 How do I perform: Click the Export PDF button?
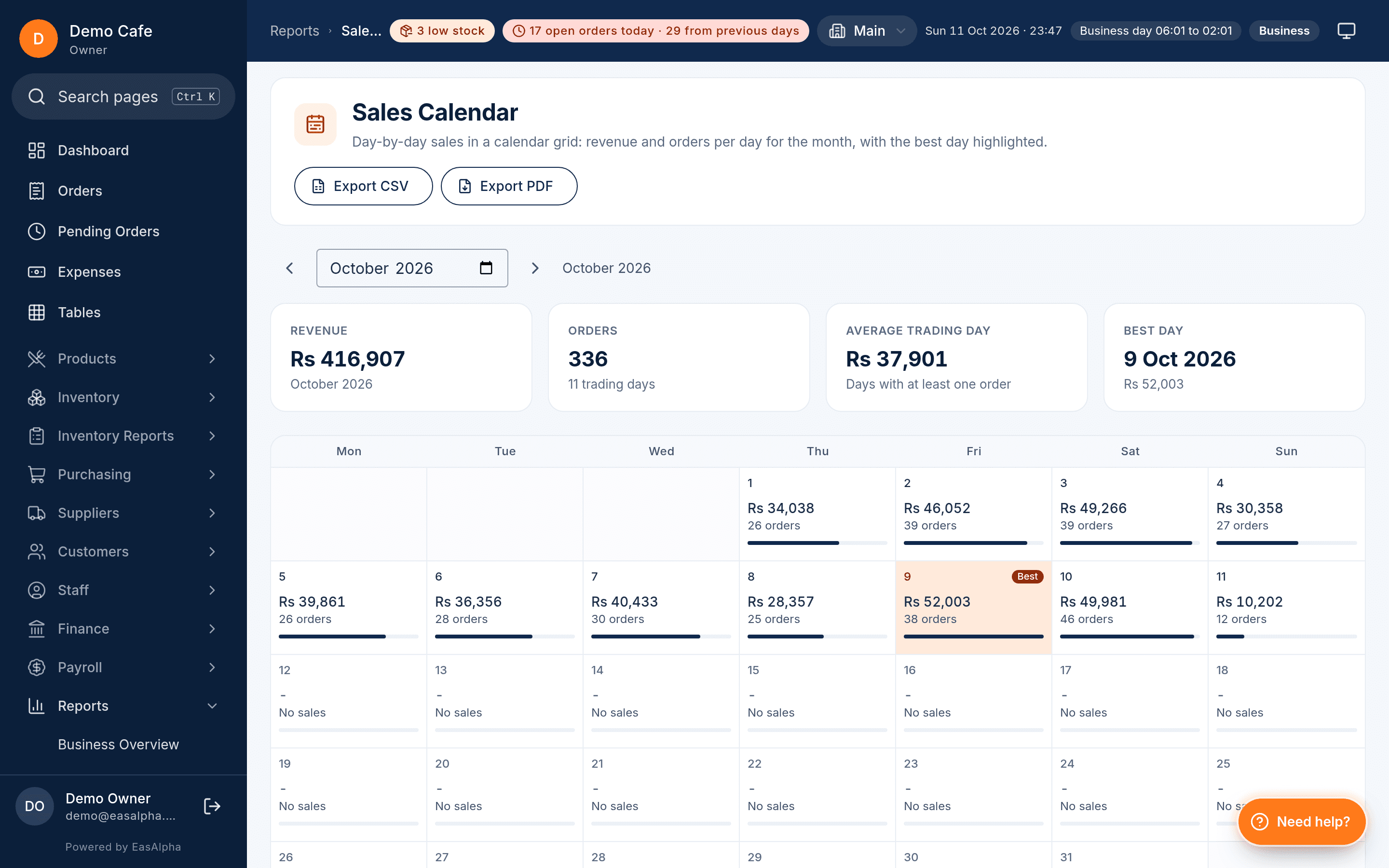coord(508,186)
